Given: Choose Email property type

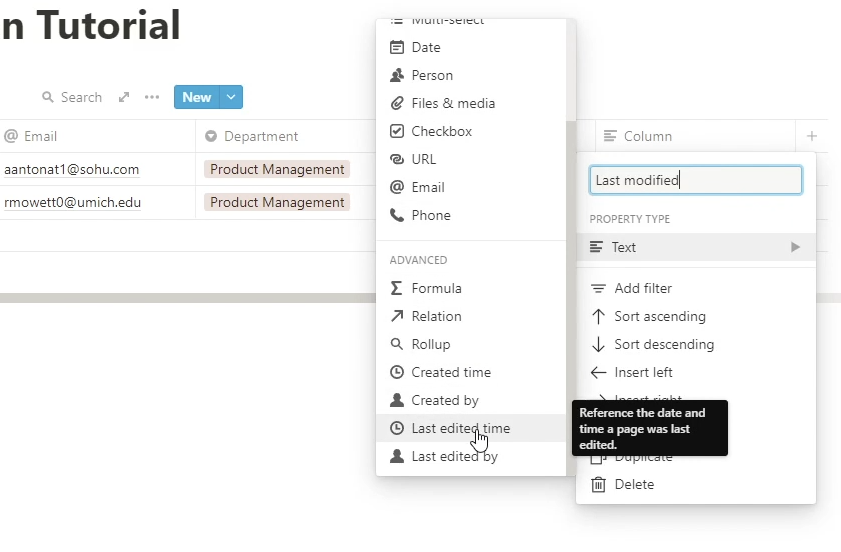Looking at the screenshot, I should coord(471,187).
